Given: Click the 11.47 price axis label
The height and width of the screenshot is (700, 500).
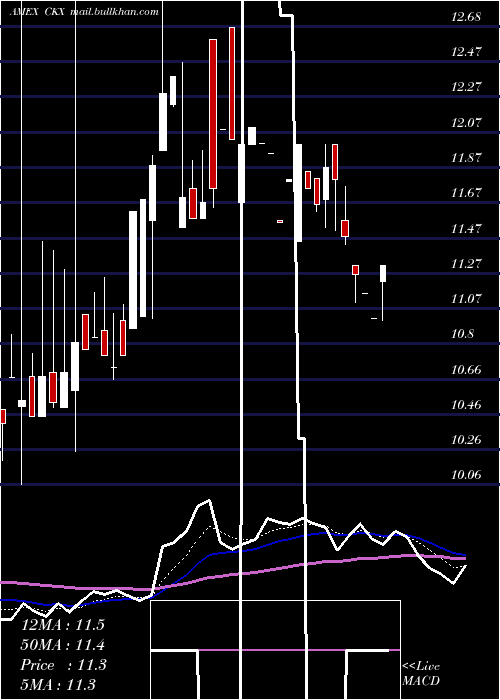Looking at the screenshot, I should coord(466,229).
